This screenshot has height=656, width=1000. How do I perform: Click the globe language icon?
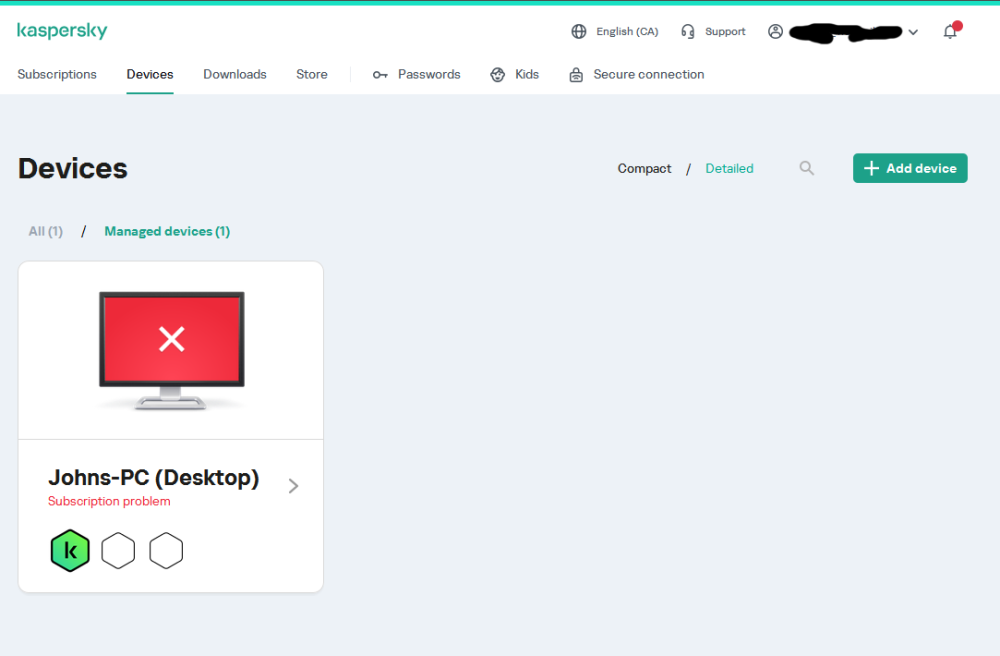578,31
